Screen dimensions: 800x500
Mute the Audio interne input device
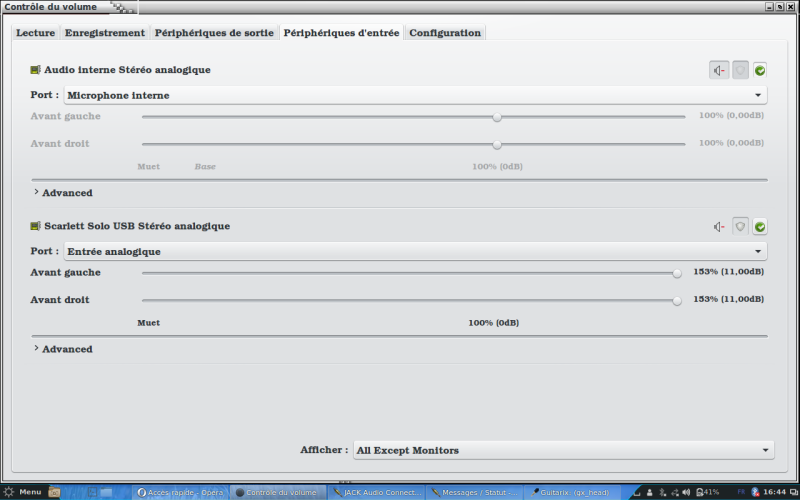pyautogui.click(x=718, y=70)
